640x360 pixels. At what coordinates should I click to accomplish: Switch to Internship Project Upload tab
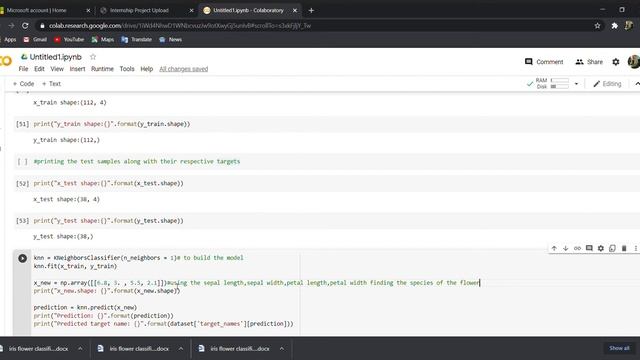click(x=140, y=11)
